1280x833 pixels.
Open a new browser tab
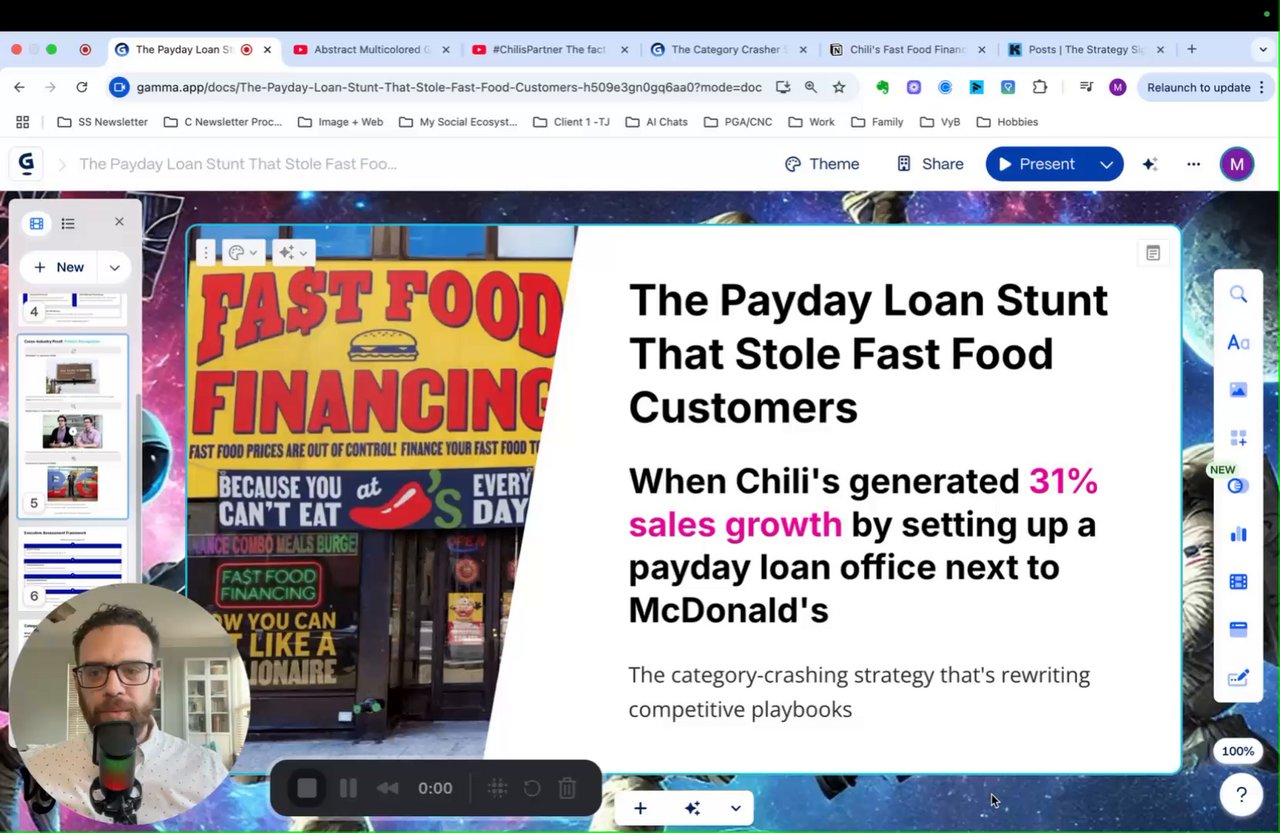point(1191,49)
